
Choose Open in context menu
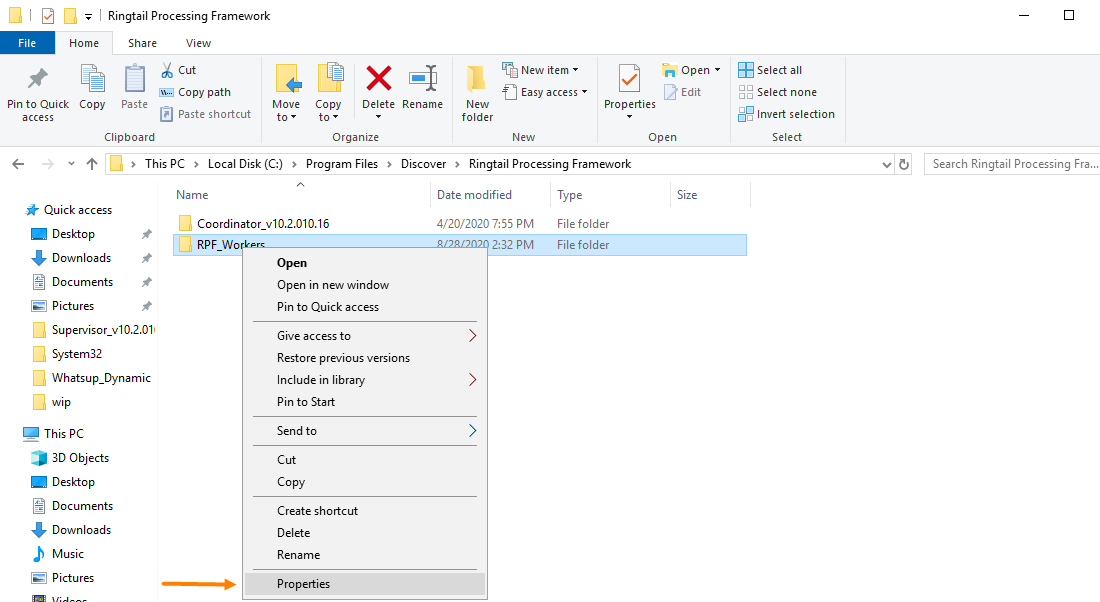[x=292, y=263]
